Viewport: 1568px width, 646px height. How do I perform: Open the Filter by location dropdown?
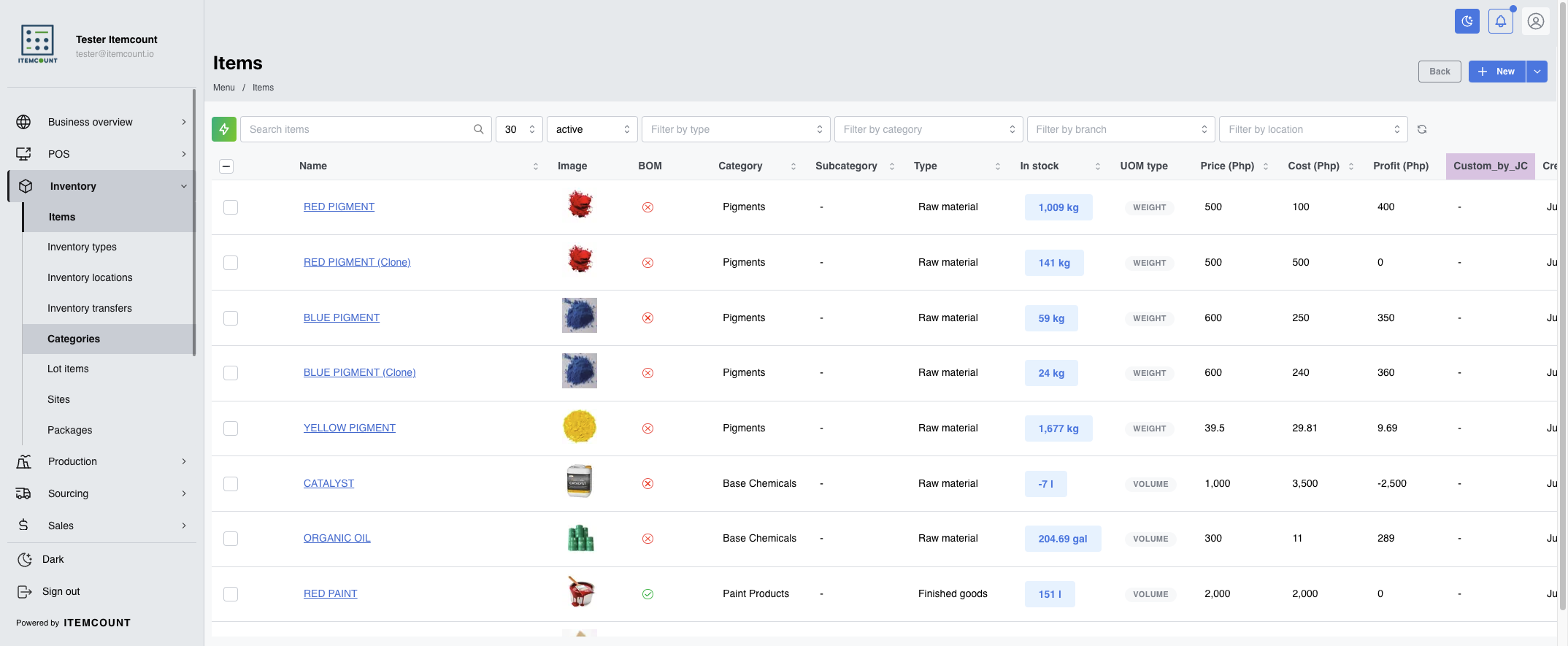pyautogui.click(x=1313, y=129)
